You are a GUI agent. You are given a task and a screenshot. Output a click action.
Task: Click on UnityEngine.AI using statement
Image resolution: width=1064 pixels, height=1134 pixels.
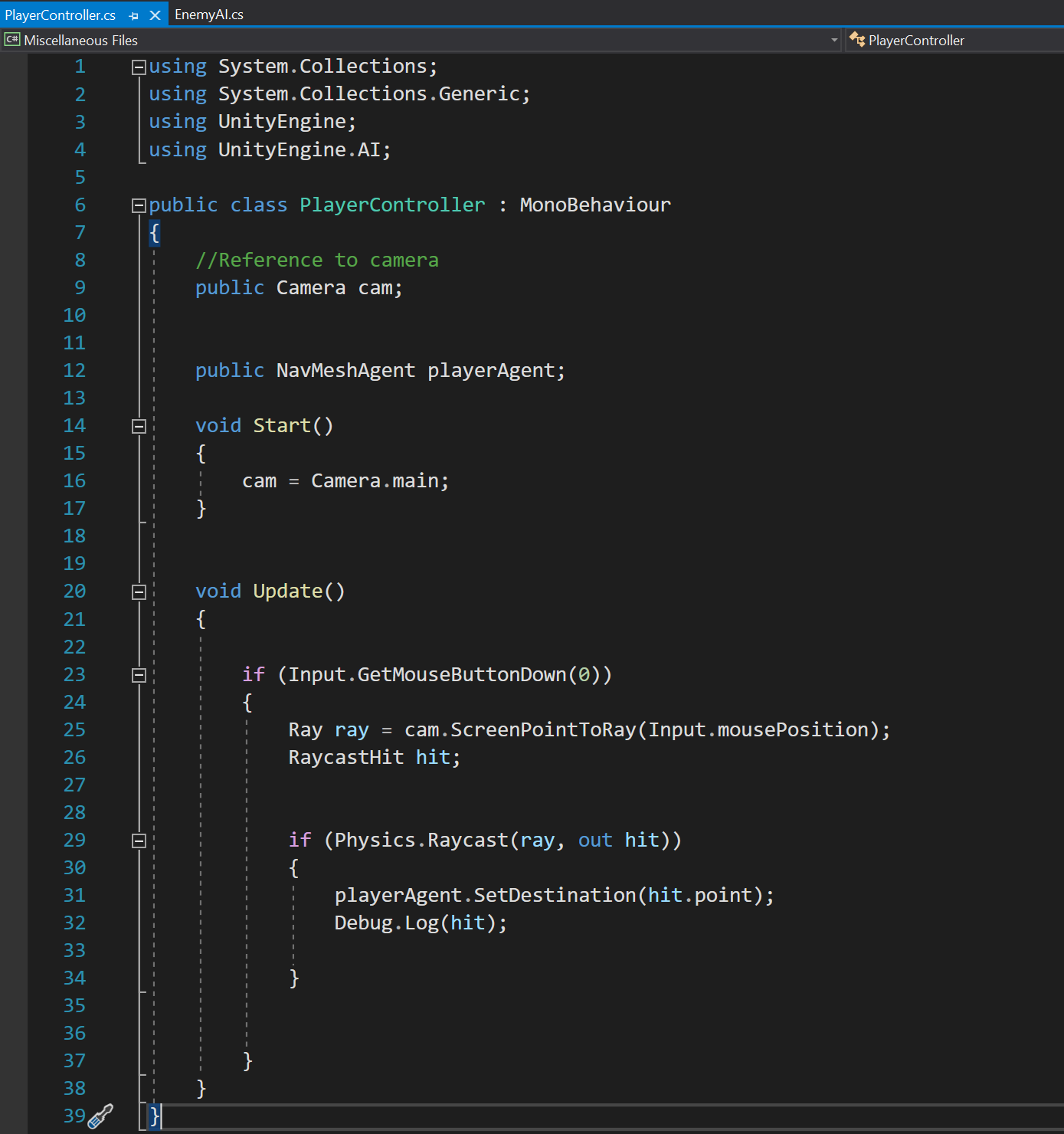(x=270, y=149)
